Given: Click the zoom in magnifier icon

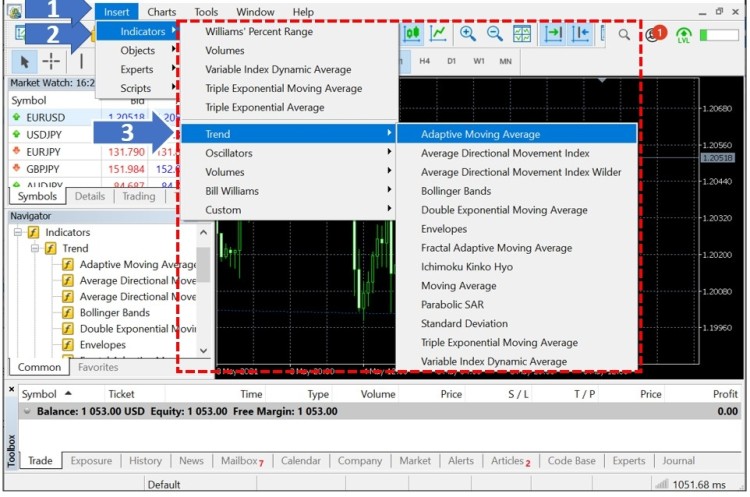Looking at the screenshot, I should [x=467, y=34].
